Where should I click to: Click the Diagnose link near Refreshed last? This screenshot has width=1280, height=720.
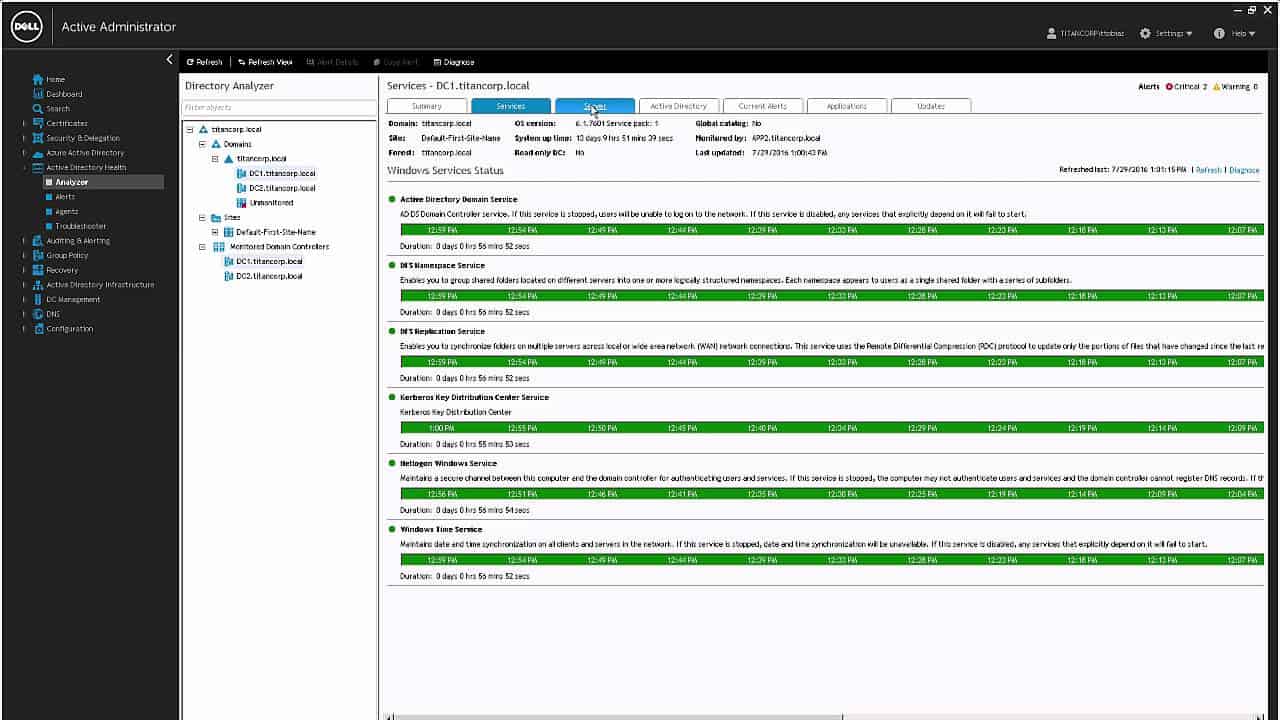[x=1243, y=170]
